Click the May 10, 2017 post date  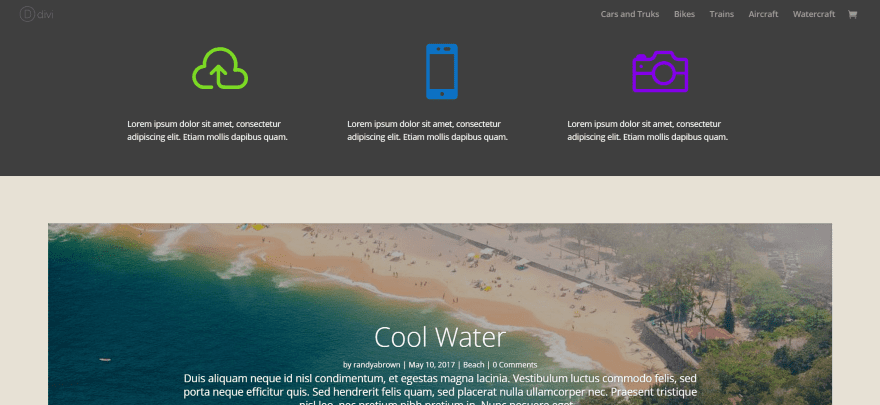click(x=432, y=365)
